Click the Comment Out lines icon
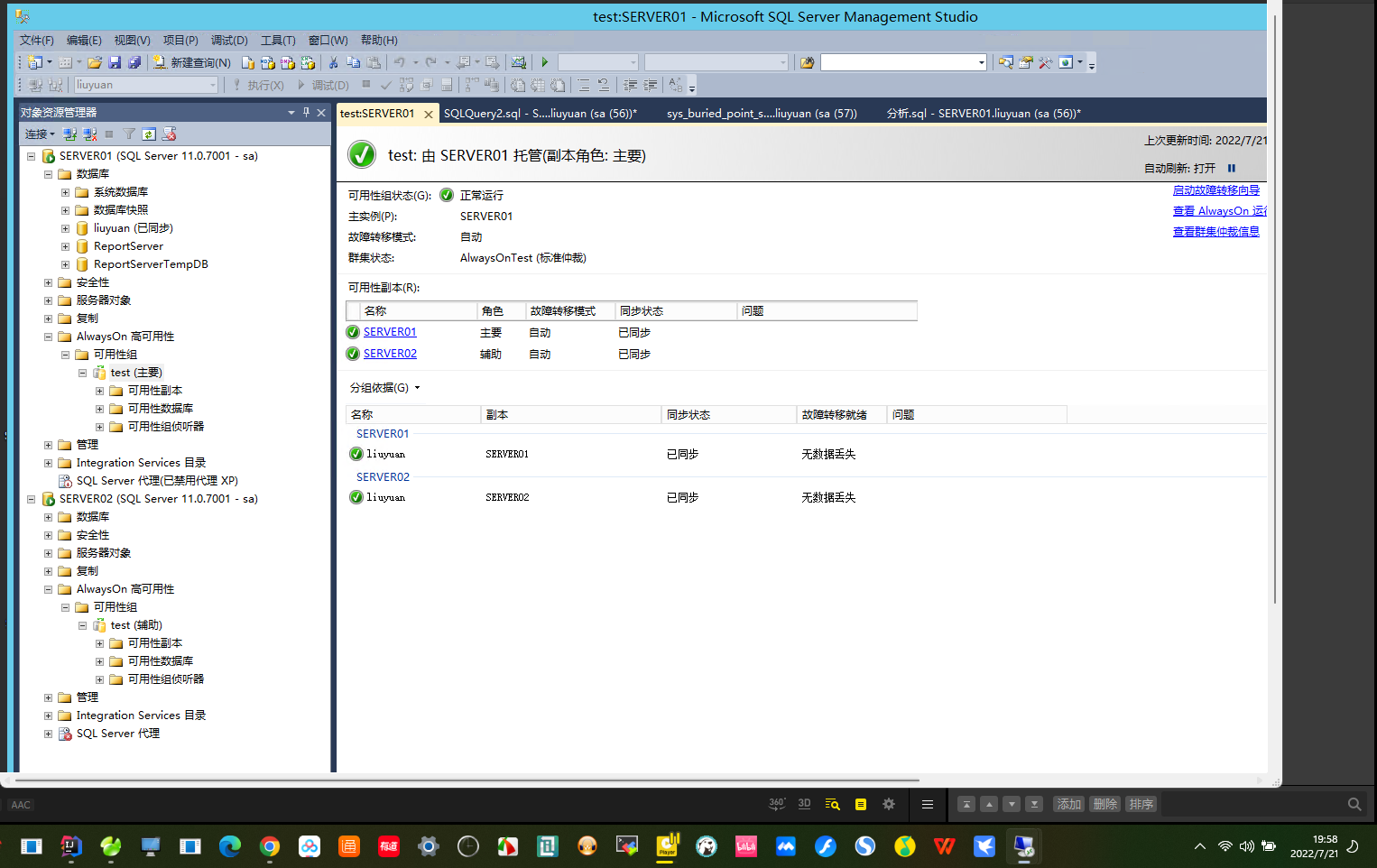 point(583,85)
